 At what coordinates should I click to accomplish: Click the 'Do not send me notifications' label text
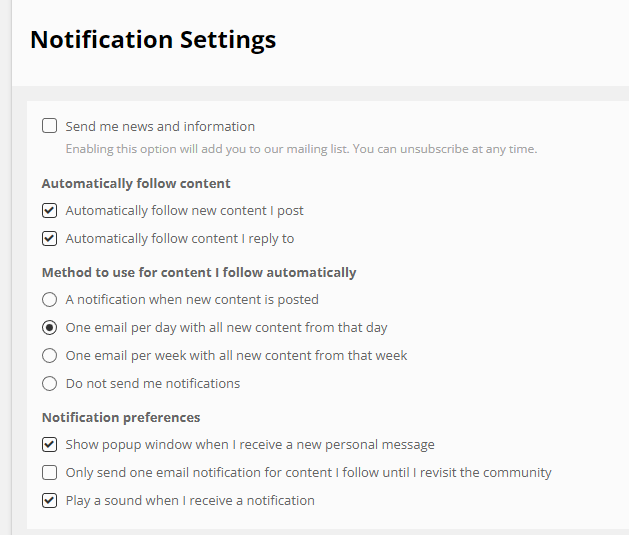point(153,384)
